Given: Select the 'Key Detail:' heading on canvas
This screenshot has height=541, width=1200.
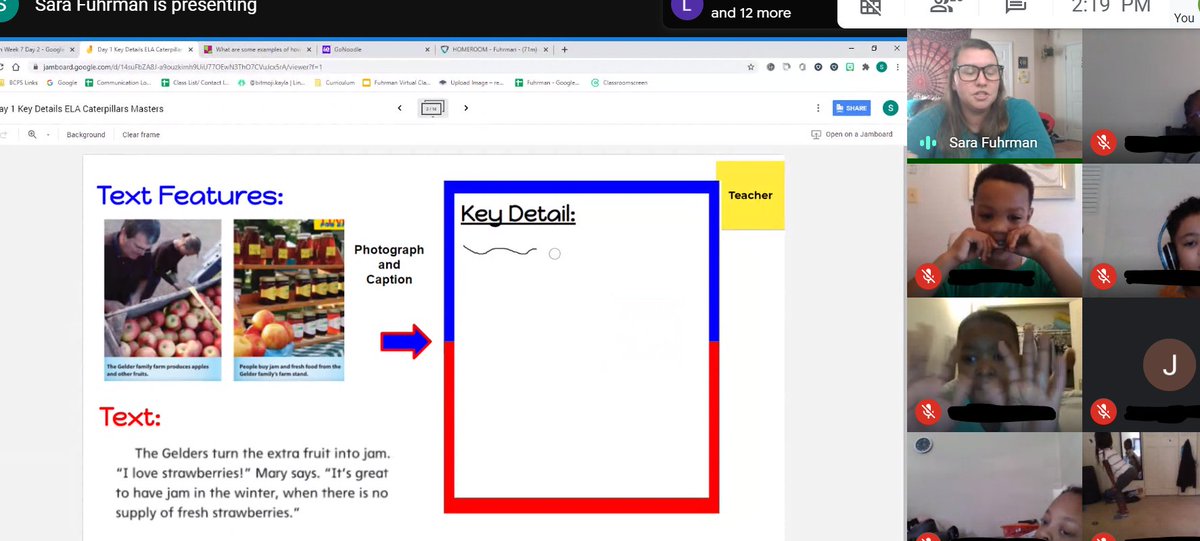Looking at the screenshot, I should 518,214.
